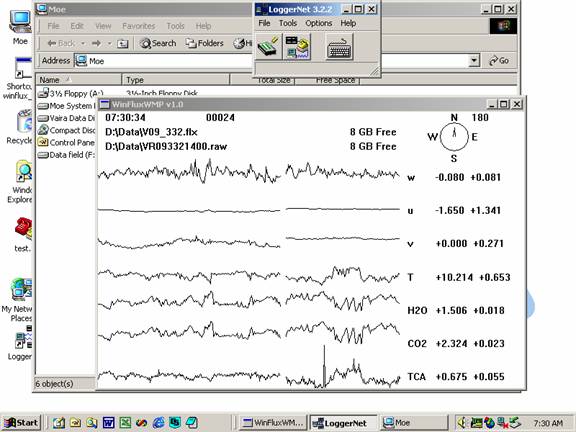This screenshot has width=576, height=432.
Task: Click the D:\Data\V09_332.flx file path text
Action: [x=151, y=132]
